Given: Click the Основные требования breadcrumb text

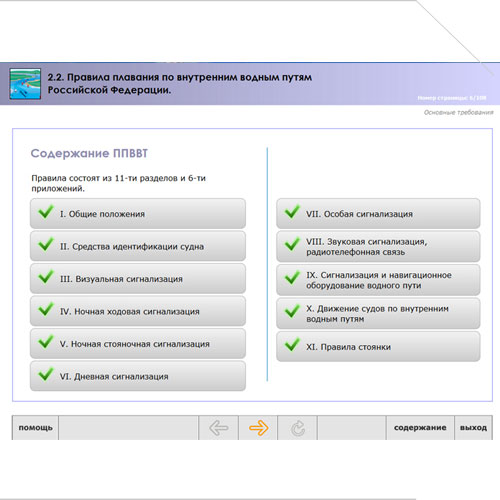Looking at the screenshot, I should tap(458, 112).
